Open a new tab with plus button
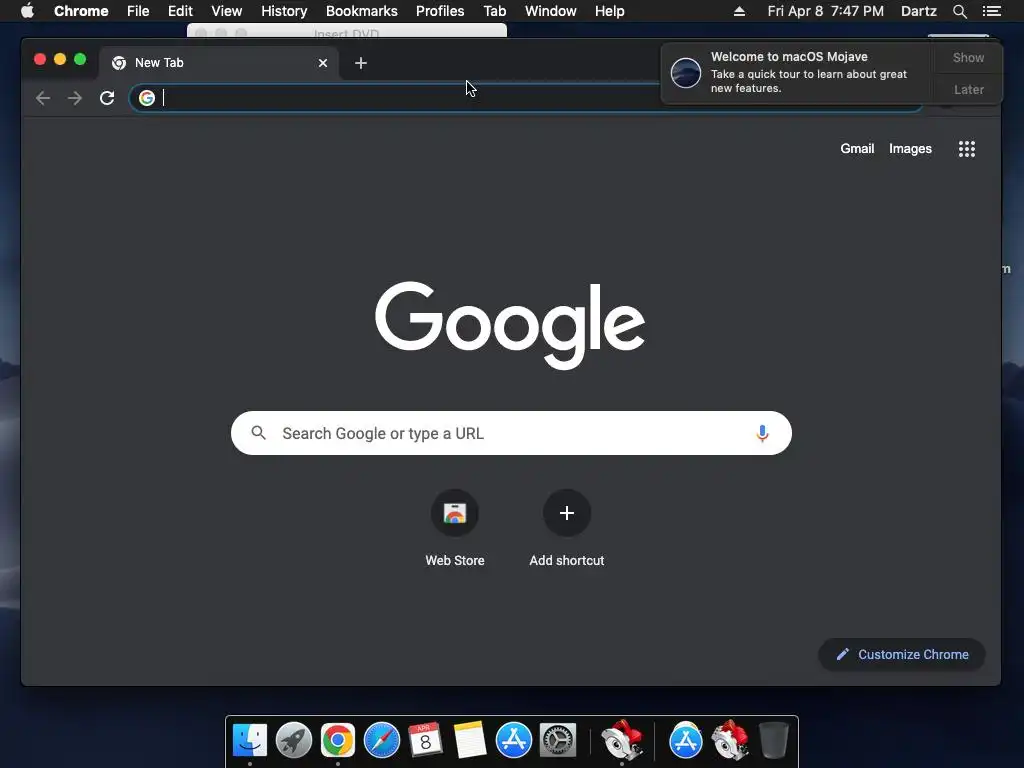This screenshot has width=1024, height=768. (360, 63)
